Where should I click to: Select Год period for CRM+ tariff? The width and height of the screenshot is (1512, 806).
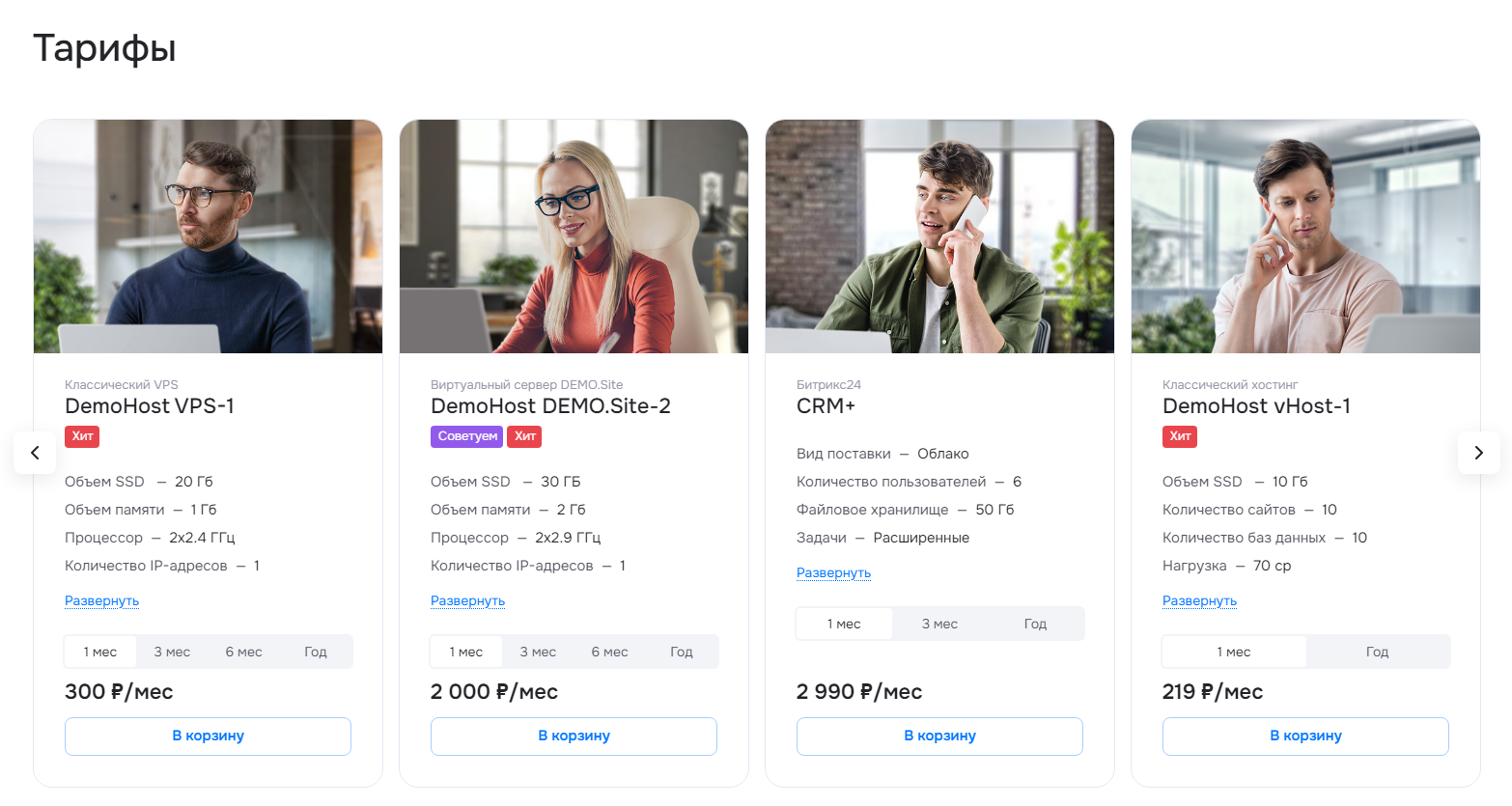[x=1035, y=624]
